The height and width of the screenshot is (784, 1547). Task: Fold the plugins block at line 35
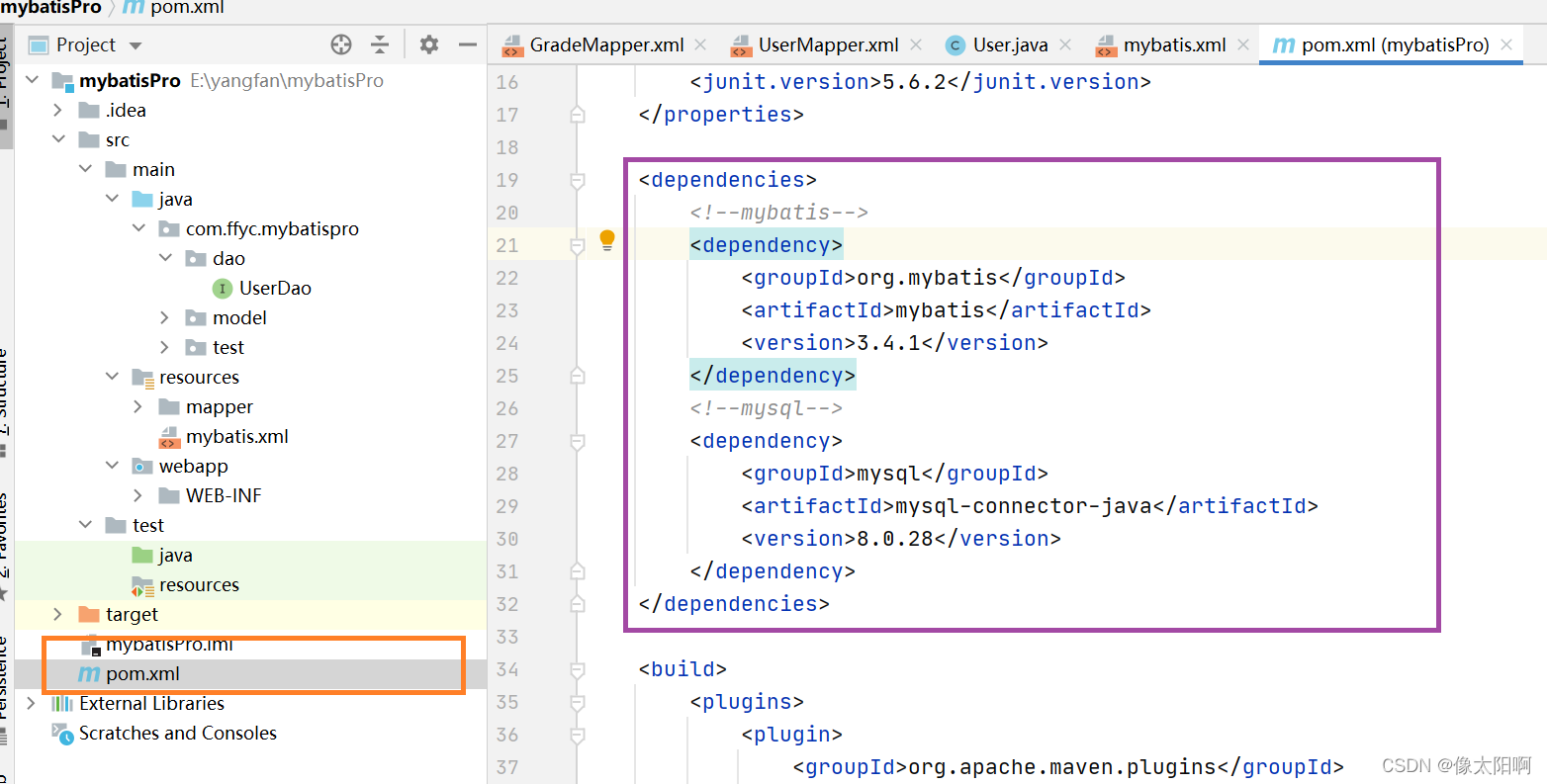click(578, 702)
